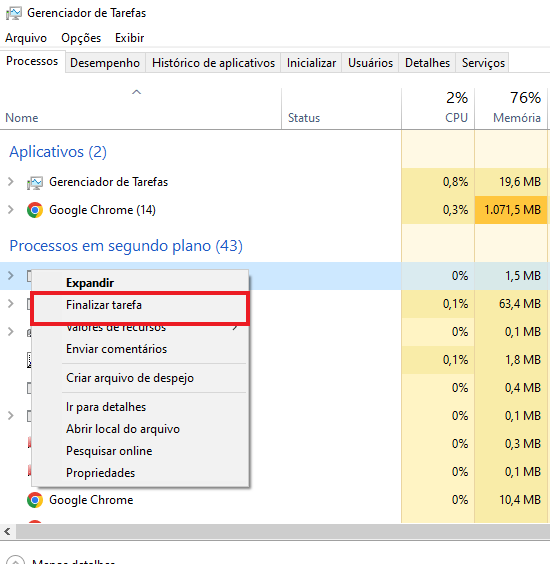Switch to the Desempenho tab
This screenshot has height=564, width=550.
[x=105, y=63]
